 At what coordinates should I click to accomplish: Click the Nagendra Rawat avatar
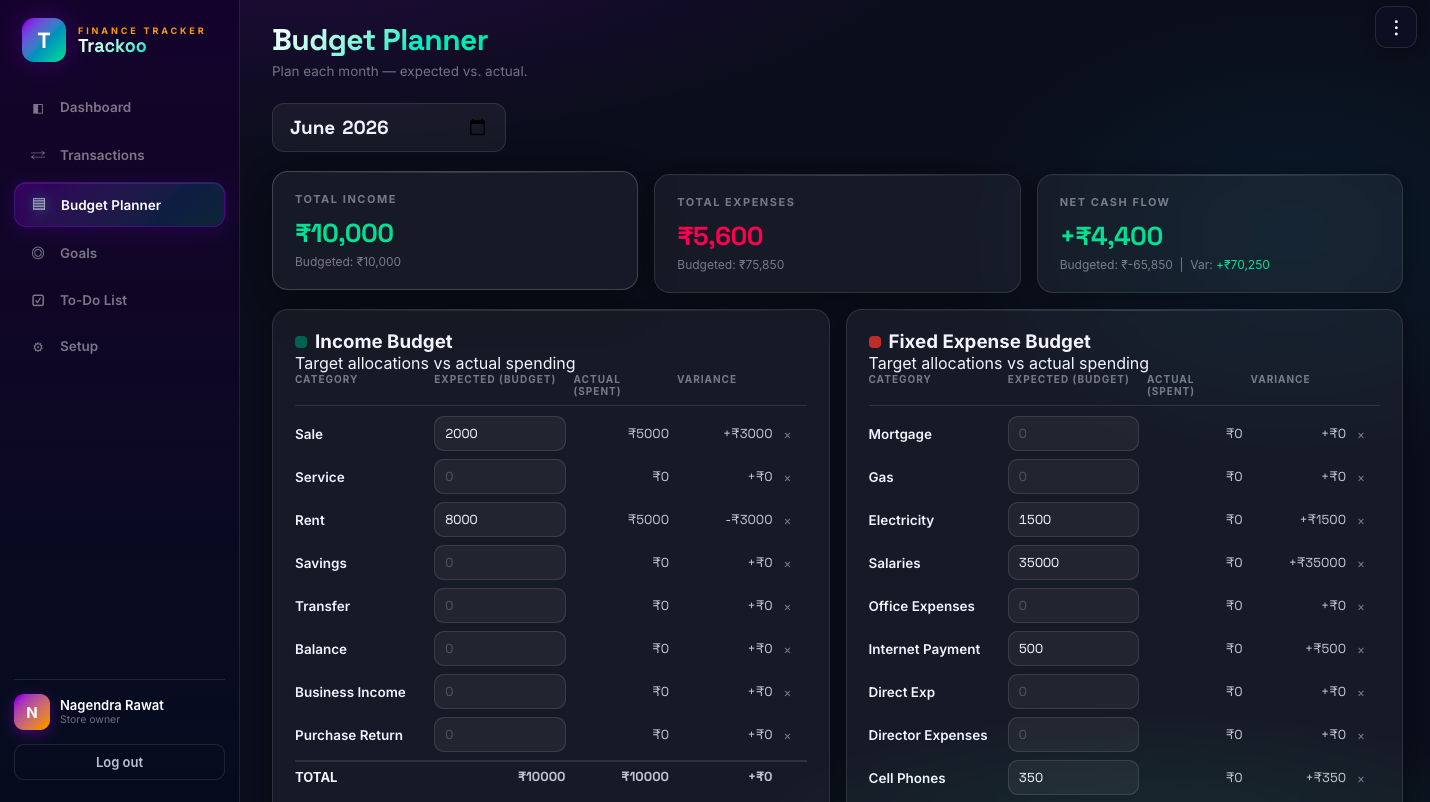32,712
